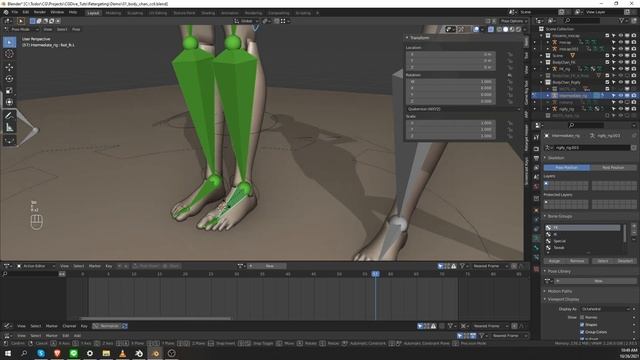Open the File menu
The width and height of the screenshot is (640, 360).
pos(15,12)
